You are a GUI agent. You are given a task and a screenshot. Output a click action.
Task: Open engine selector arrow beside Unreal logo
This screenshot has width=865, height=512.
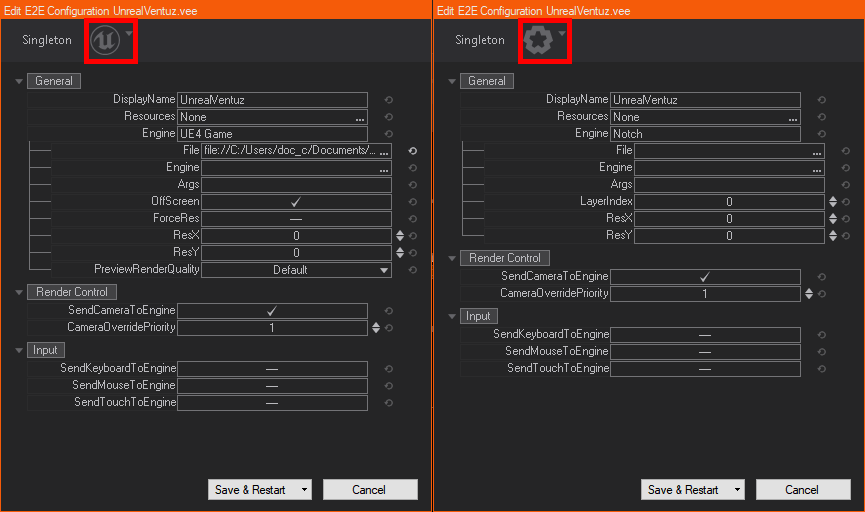coord(129,33)
